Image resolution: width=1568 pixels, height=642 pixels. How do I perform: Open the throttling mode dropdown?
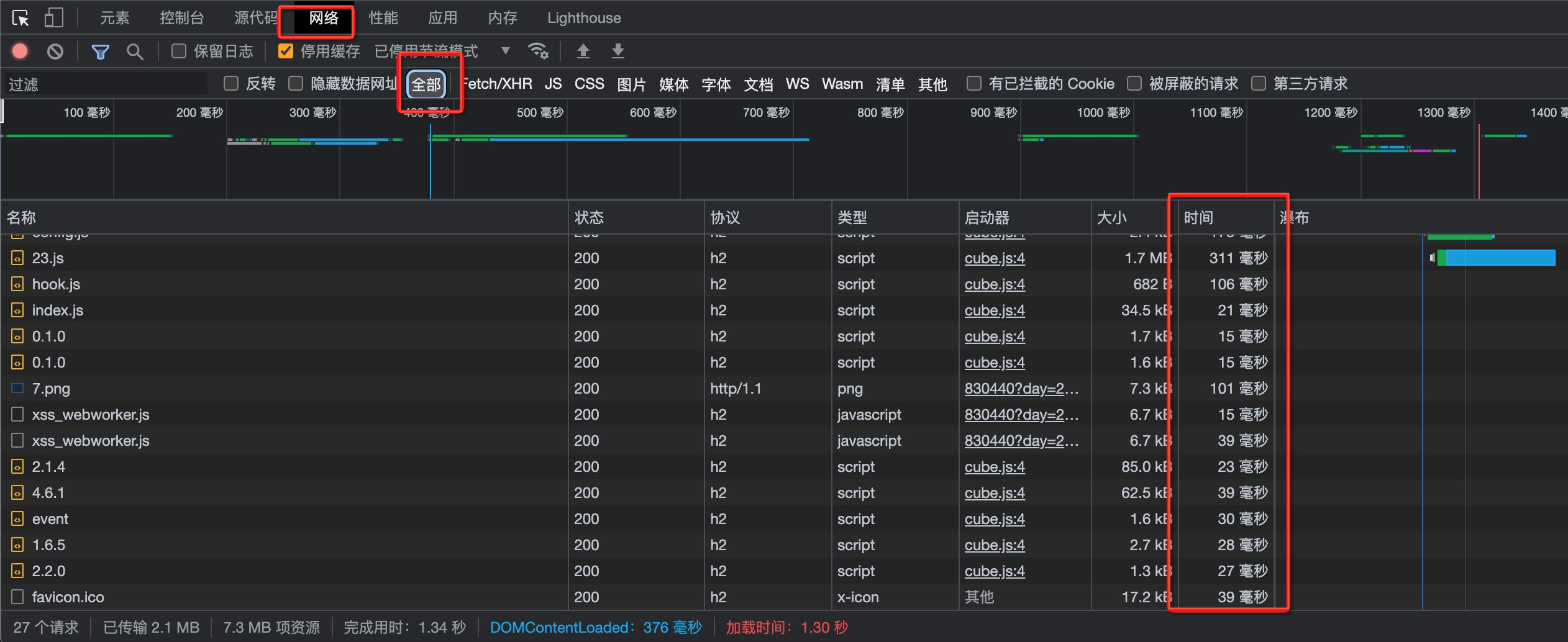(442, 51)
